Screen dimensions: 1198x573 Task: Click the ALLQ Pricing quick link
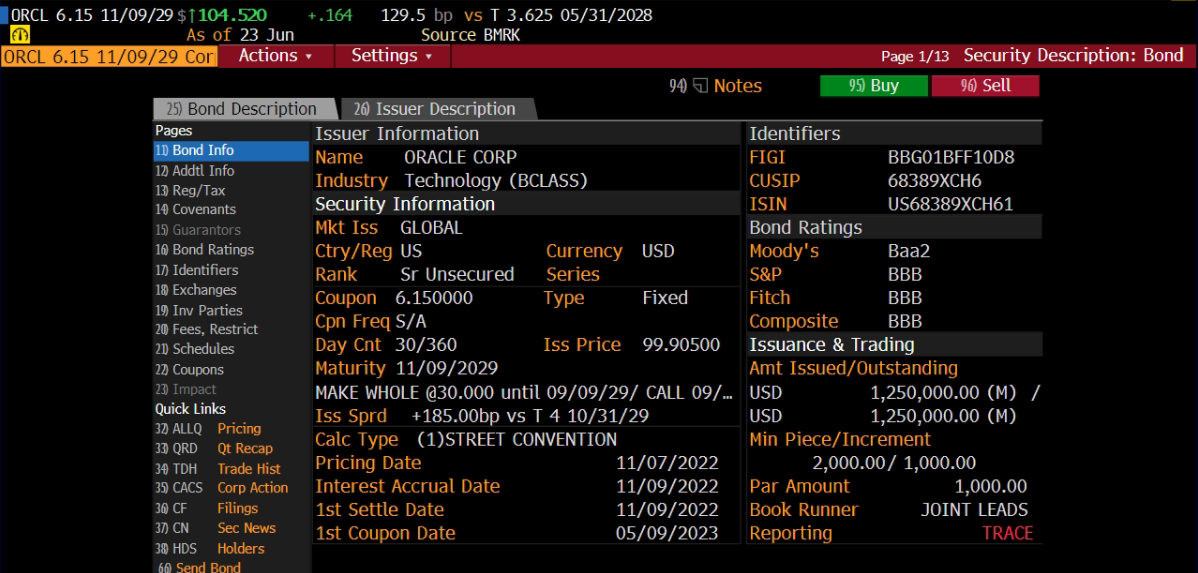[208, 429]
